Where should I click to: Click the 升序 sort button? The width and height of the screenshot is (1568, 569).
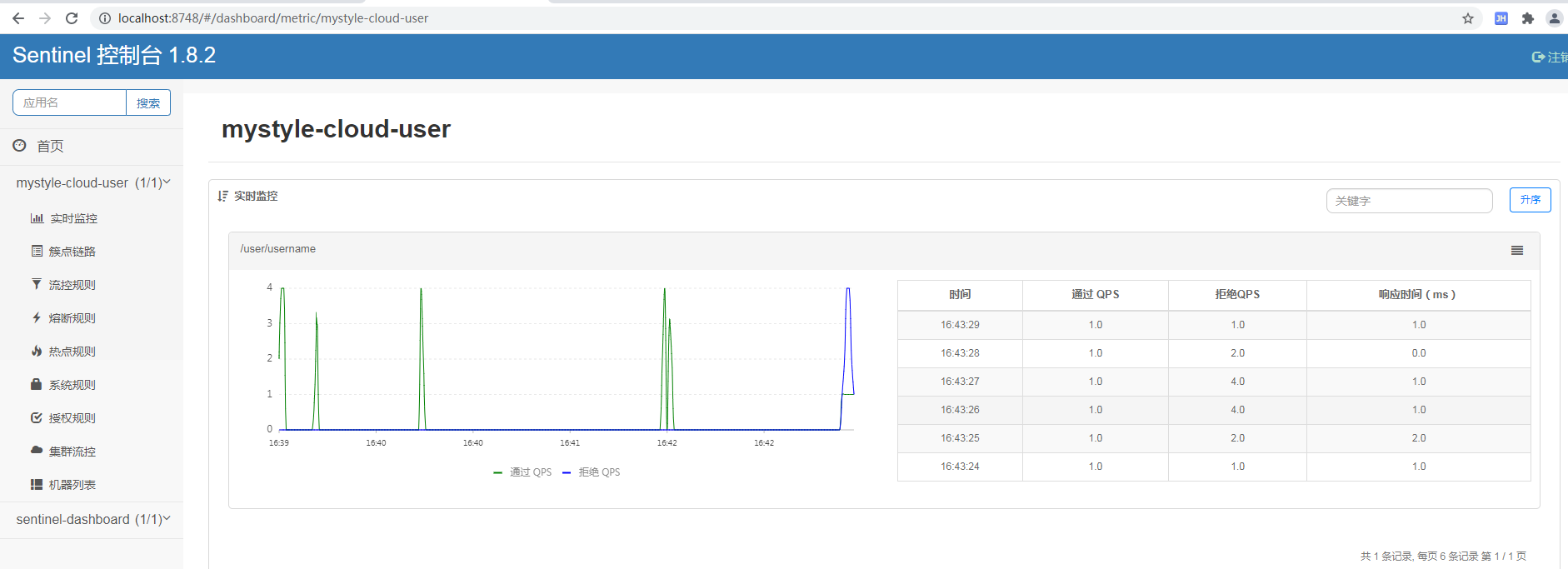(1530, 200)
